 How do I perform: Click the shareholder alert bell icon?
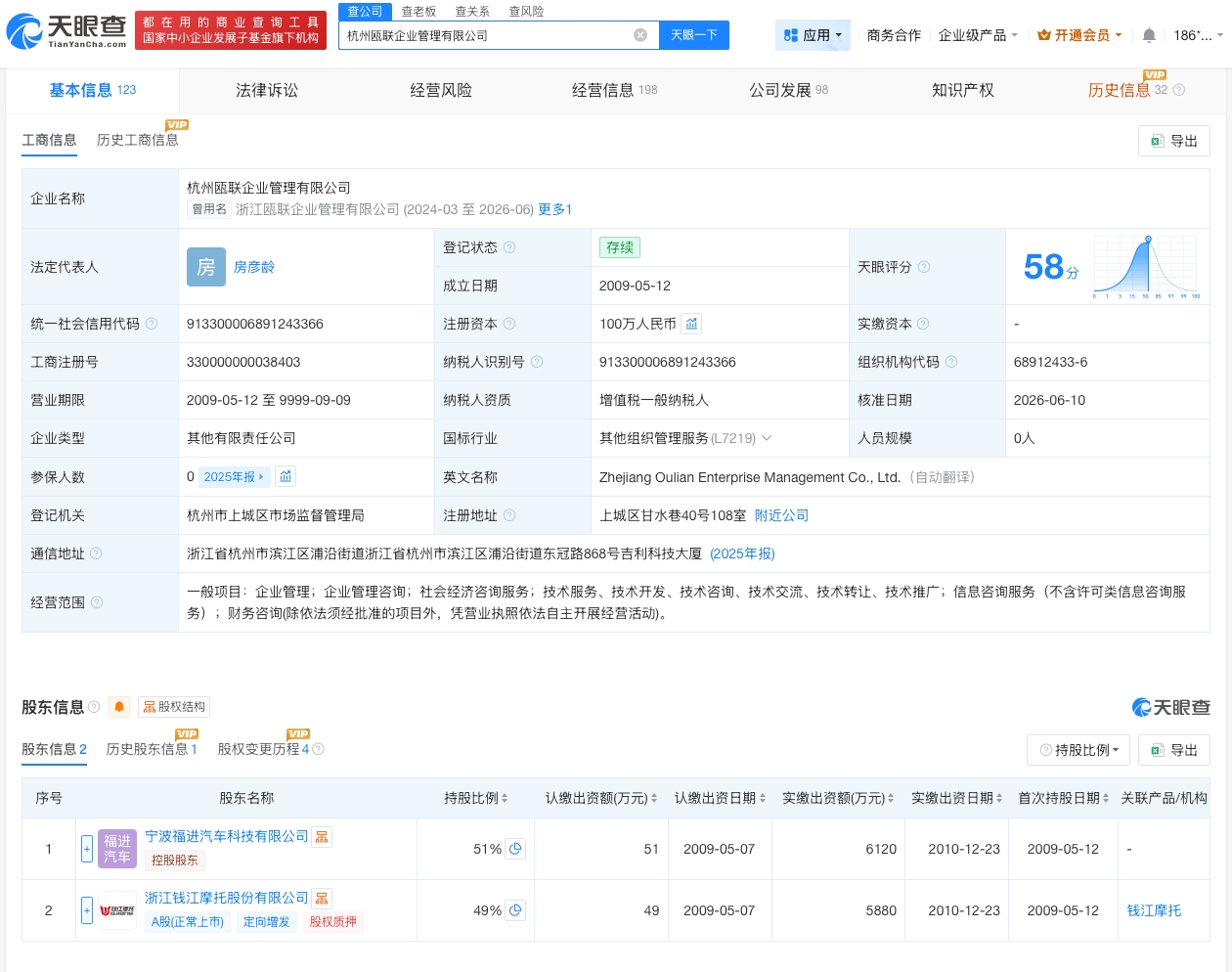(119, 707)
